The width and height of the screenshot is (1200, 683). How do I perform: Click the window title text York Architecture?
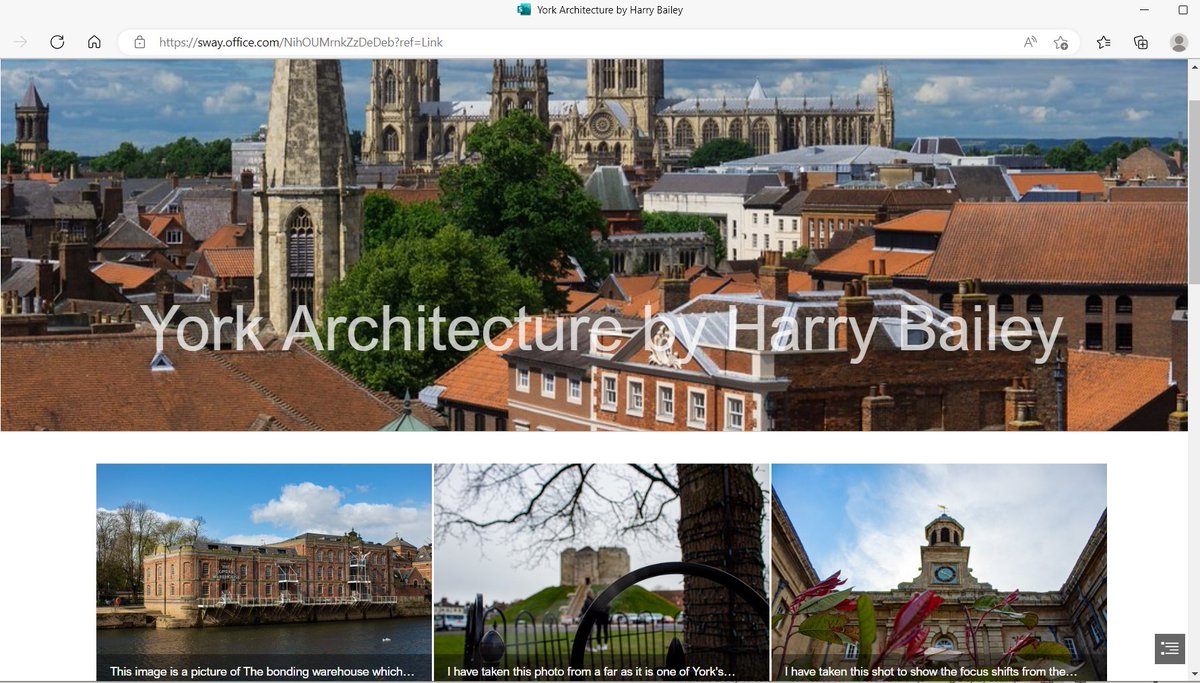610,10
